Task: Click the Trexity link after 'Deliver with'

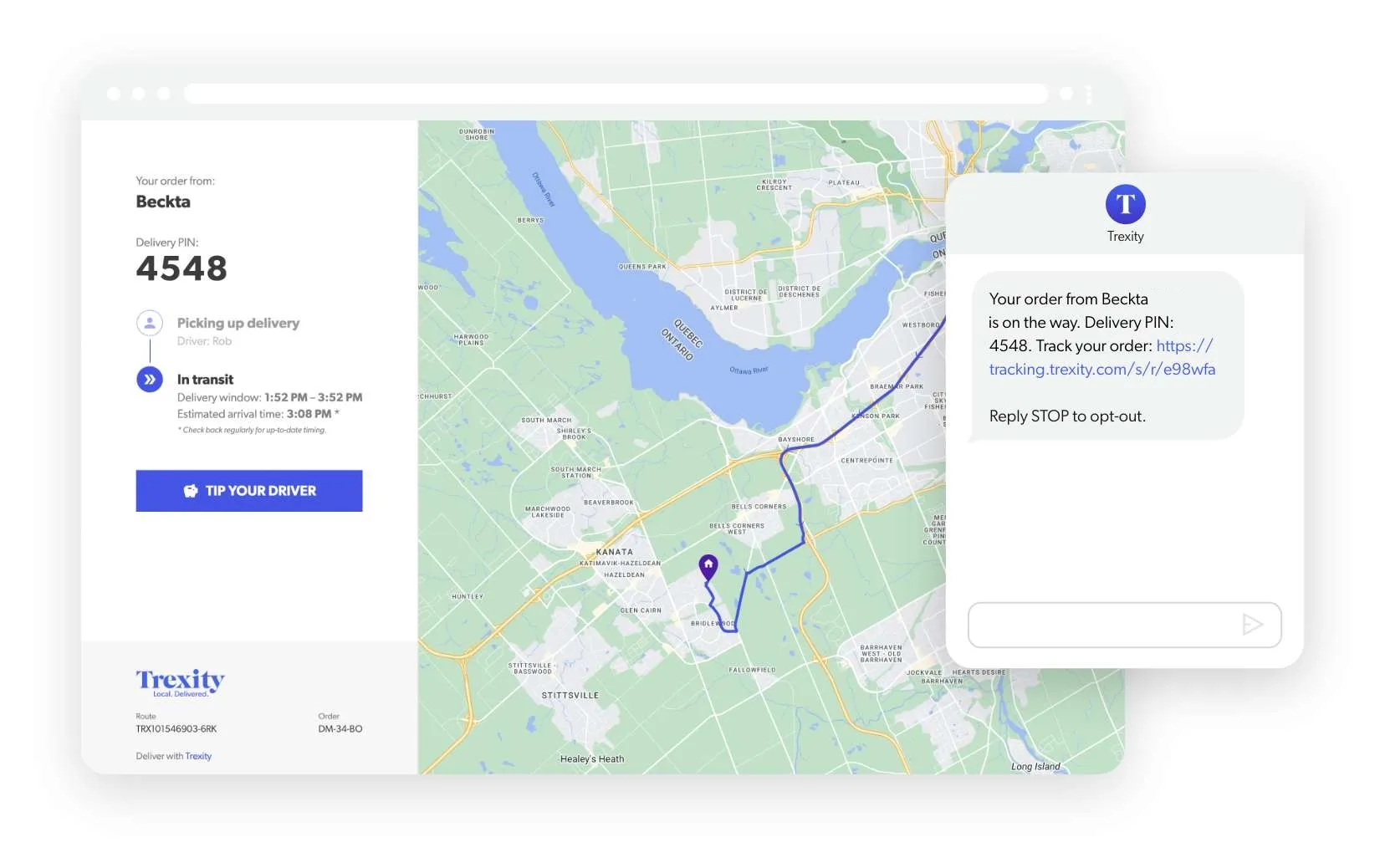Action: [199, 755]
